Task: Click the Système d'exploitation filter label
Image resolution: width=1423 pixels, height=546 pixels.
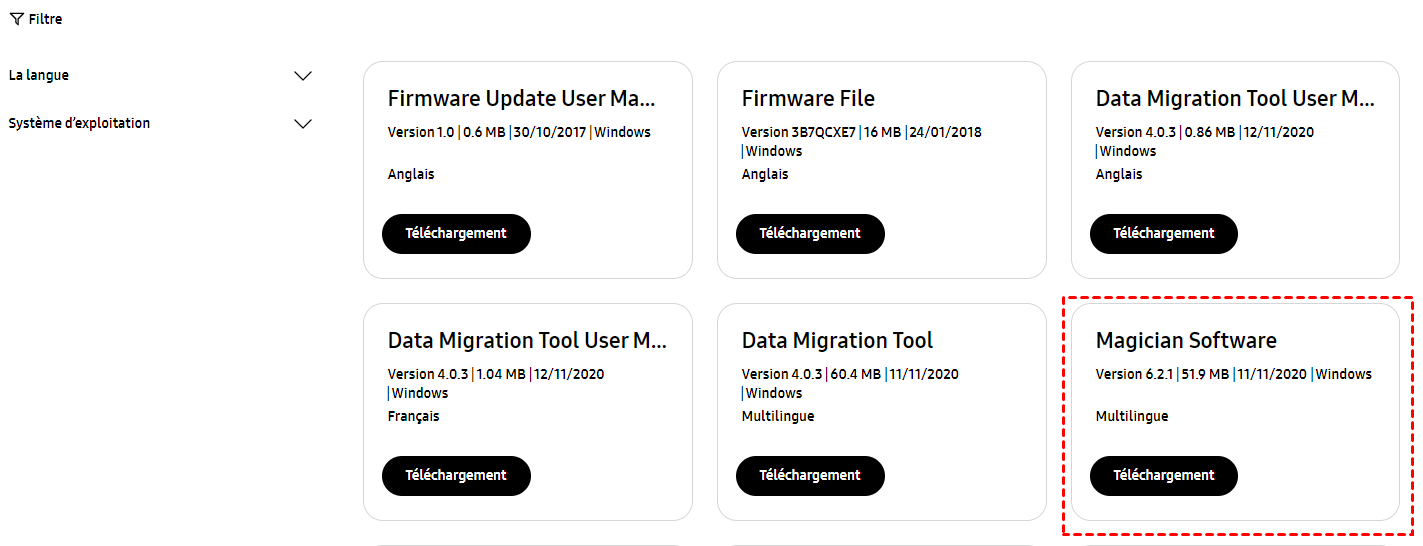Action: pyautogui.click(x=79, y=123)
